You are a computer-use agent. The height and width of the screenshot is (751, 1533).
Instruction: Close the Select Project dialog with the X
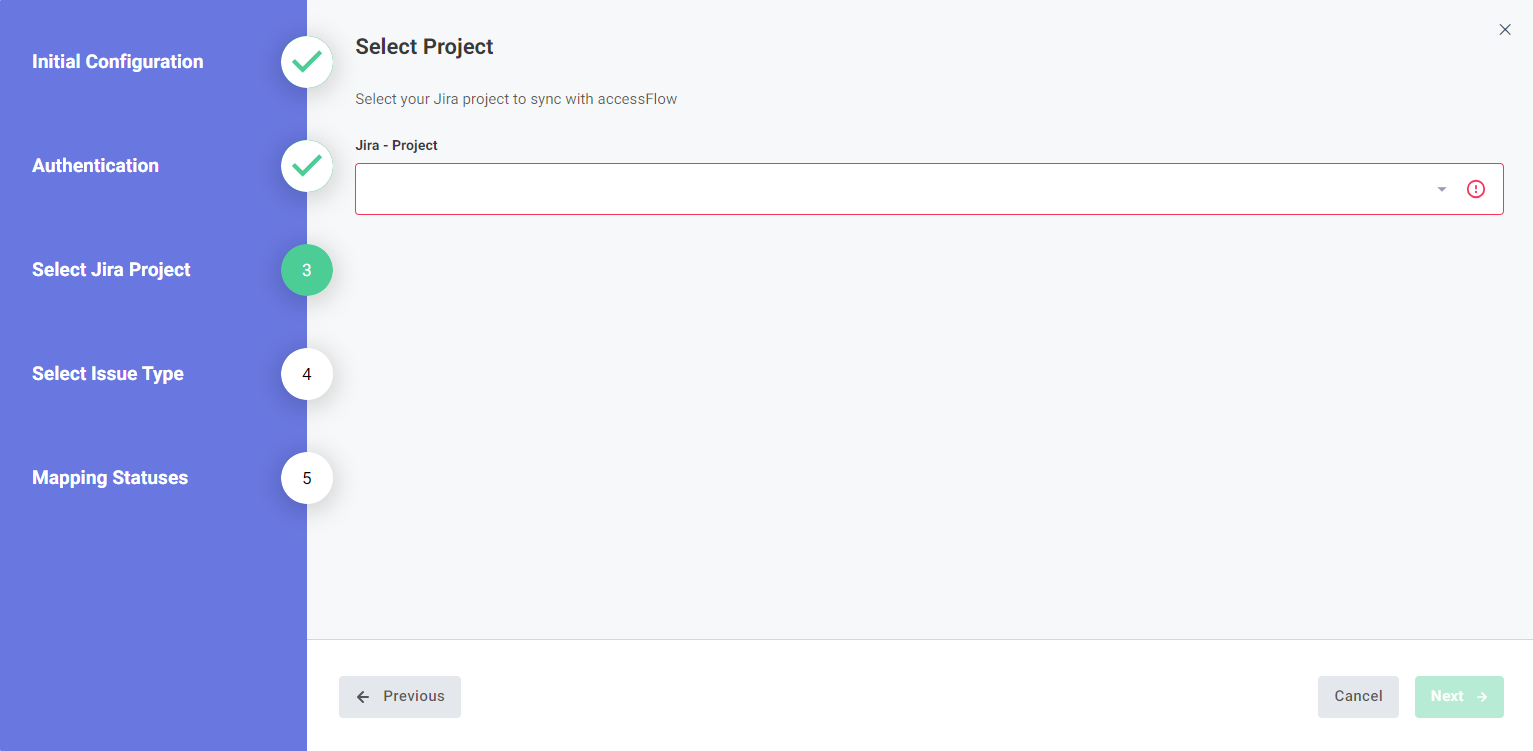1505,29
